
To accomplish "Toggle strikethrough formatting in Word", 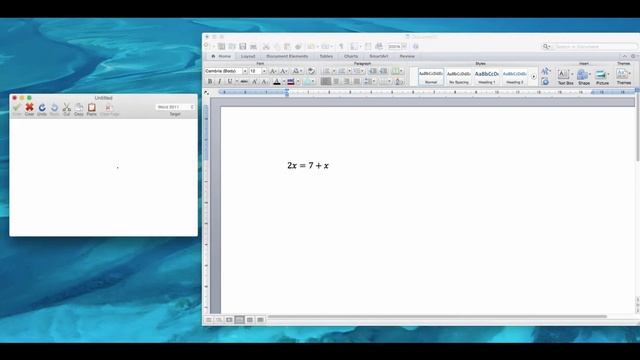I will 244,82.
